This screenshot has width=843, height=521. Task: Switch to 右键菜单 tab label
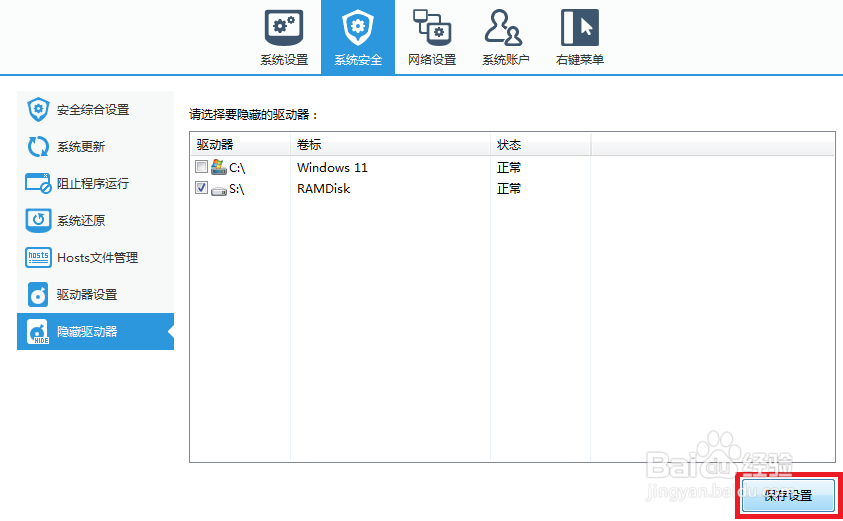(x=580, y=60)
